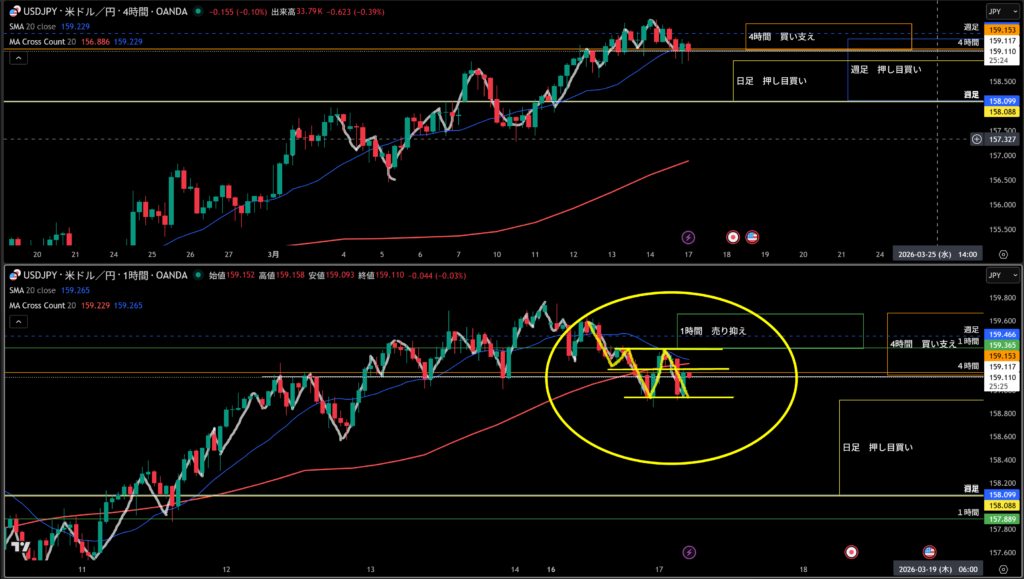Click the Japan flag economic event in lower chart
Screen dimensions: 1024x579
(851, 552)
